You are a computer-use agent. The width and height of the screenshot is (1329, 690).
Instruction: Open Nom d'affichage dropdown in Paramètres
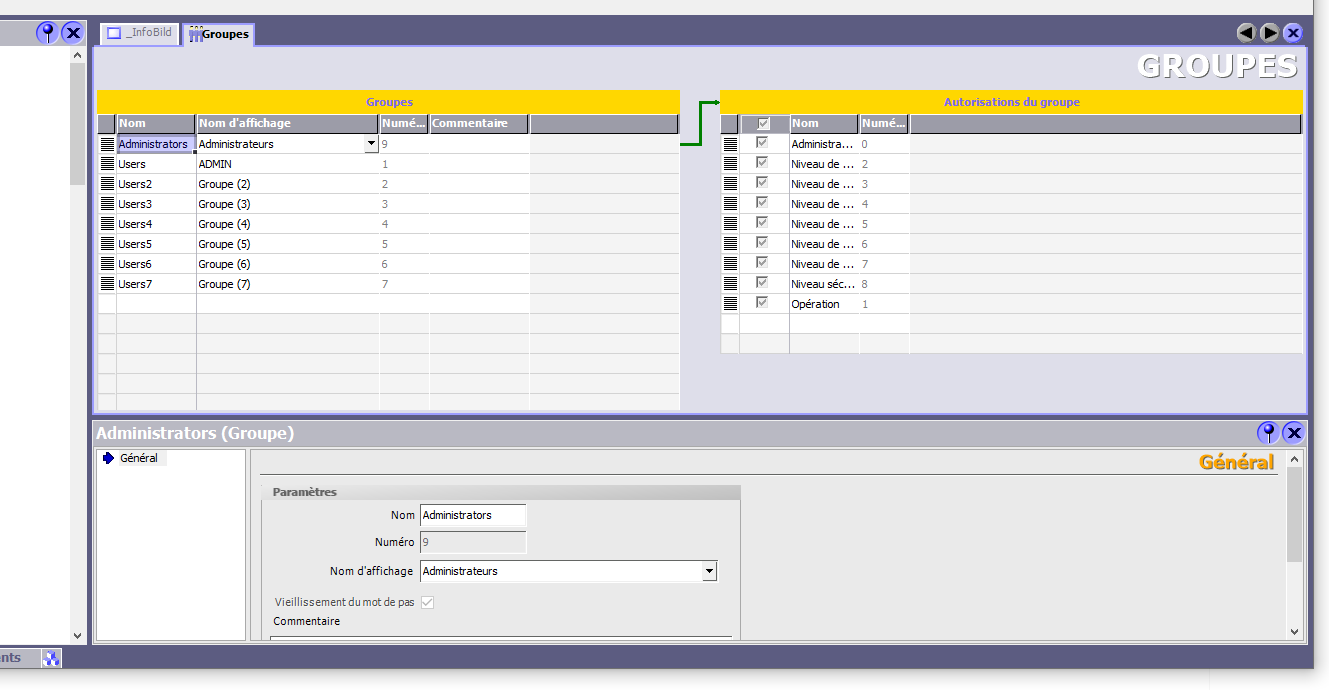(x=709, y=572)
